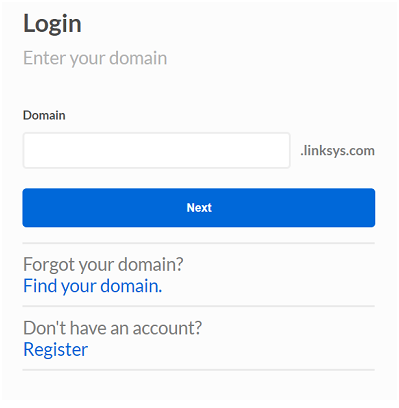Click the blue 'Find your domain.' text
The height and width of the screenshot is (408, 399).
pos(93,286)
